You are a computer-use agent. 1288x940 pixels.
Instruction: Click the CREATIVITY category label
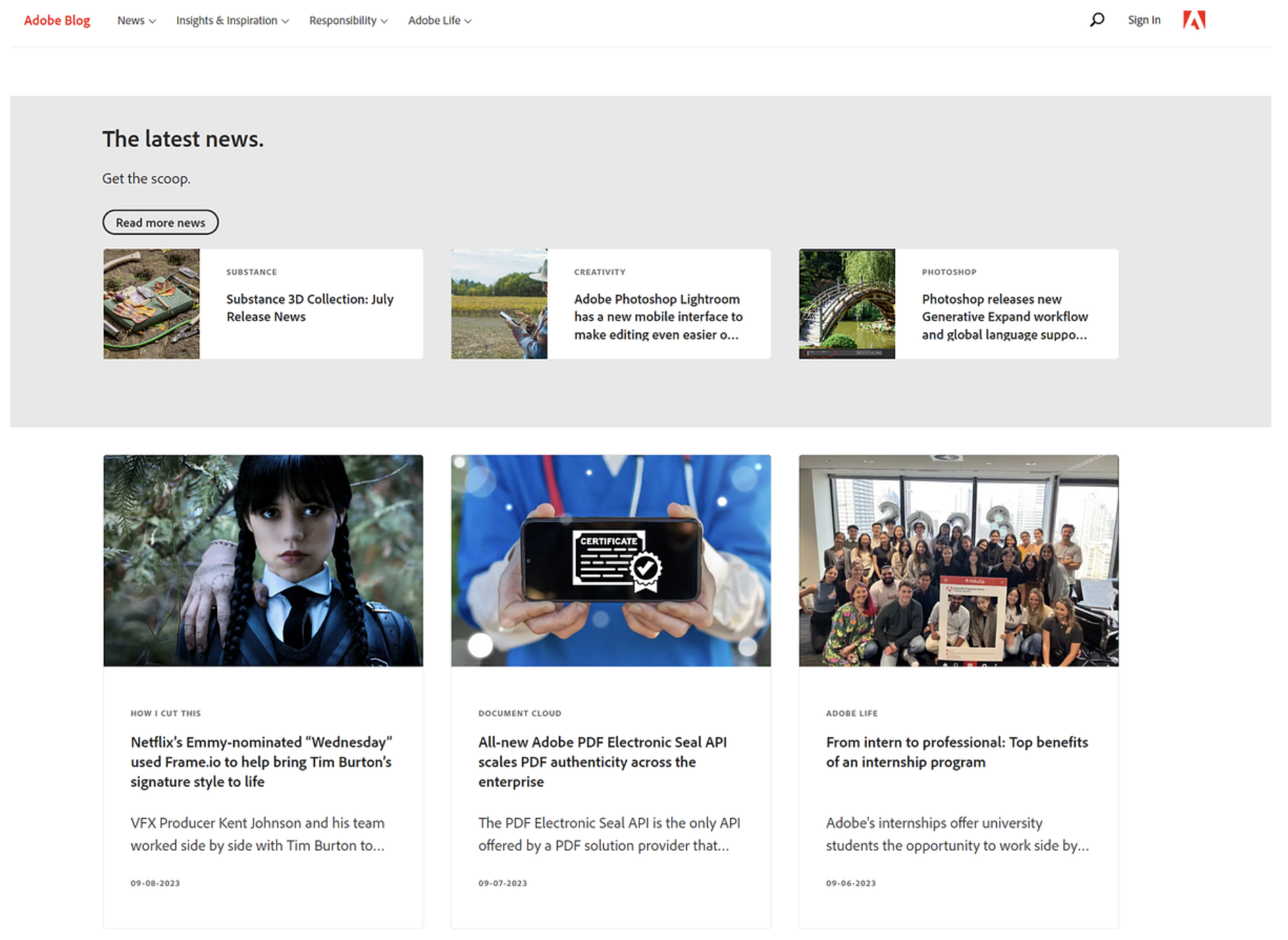(x=599, y=271)
